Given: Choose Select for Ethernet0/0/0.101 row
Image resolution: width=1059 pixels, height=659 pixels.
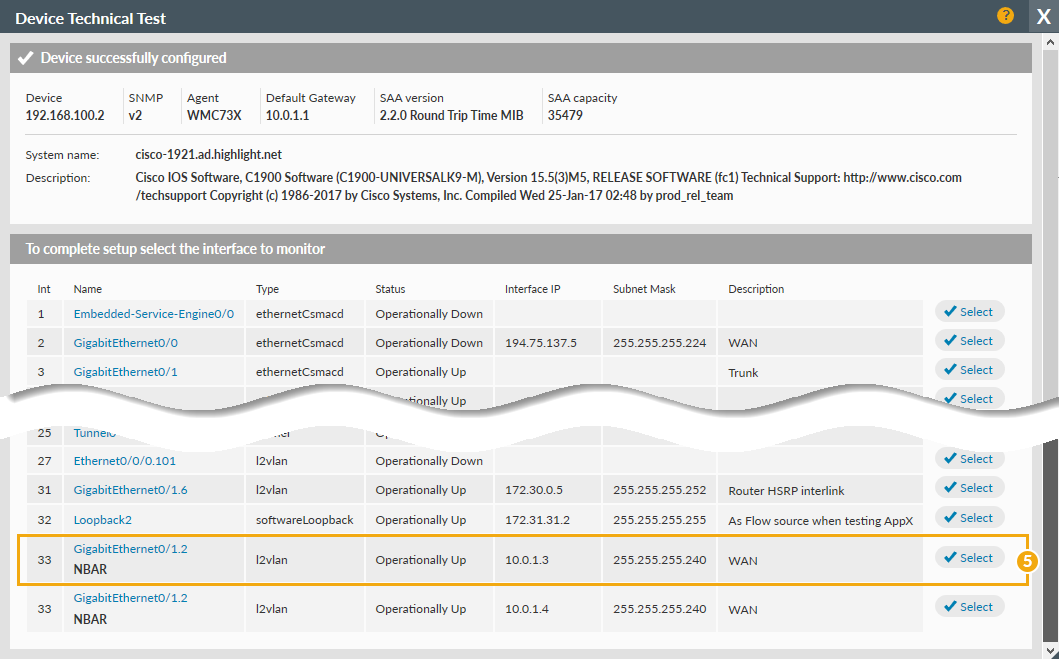Looking at the screenshot, I should point(968,459).
